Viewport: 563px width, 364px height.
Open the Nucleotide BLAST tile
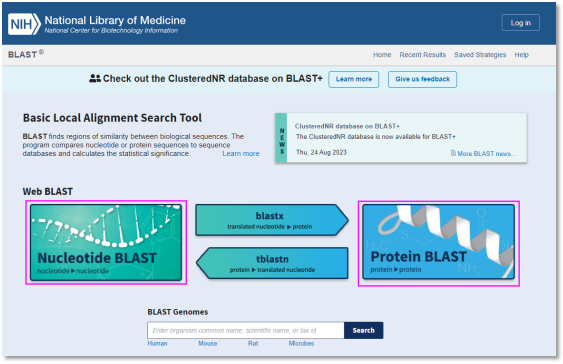click(106, 242)
